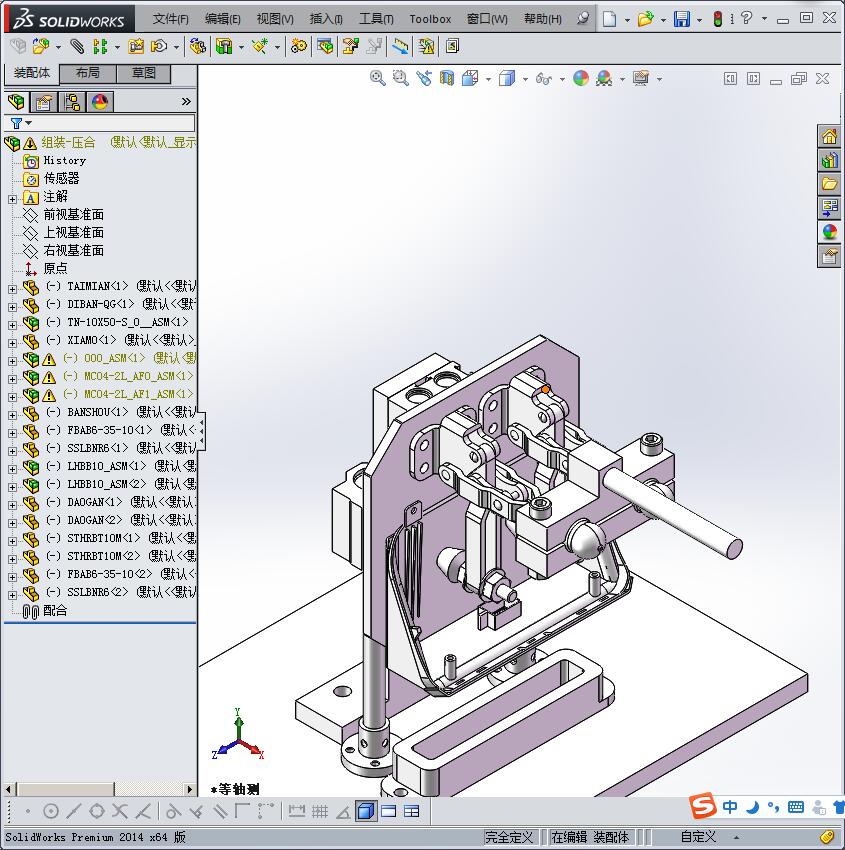Select the 原点 origin item
Screen dimensions: 845x850
coord(55,268)
